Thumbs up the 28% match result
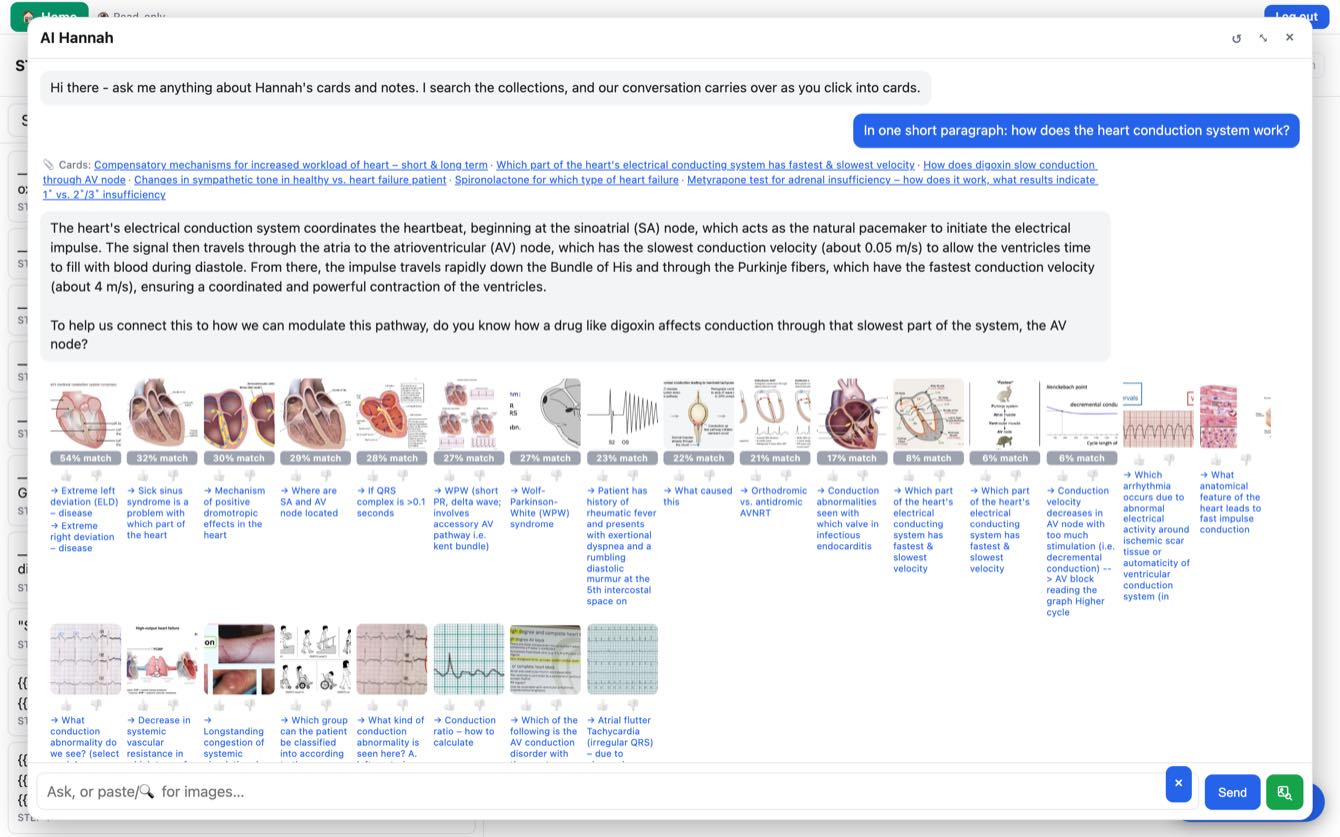Image resolution: width=1340 pixels, height=837 pixels. 375,476
